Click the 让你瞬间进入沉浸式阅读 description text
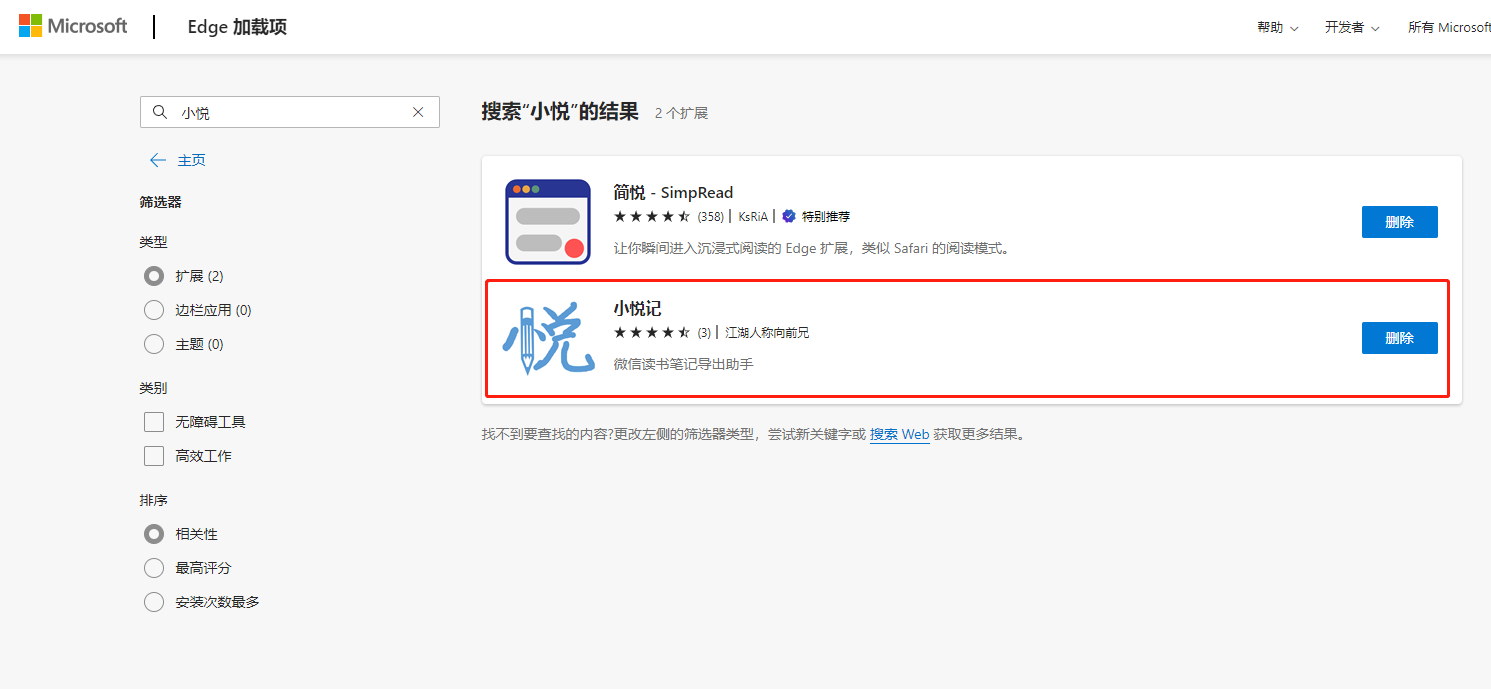 point(813,248)
